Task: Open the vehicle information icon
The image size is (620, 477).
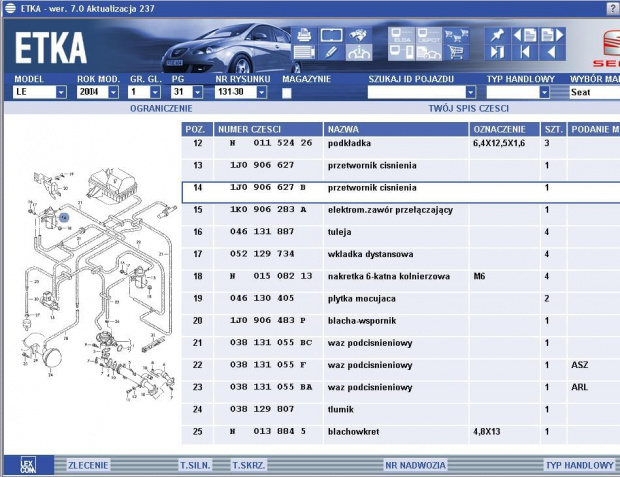Action: tap(359, 52)
